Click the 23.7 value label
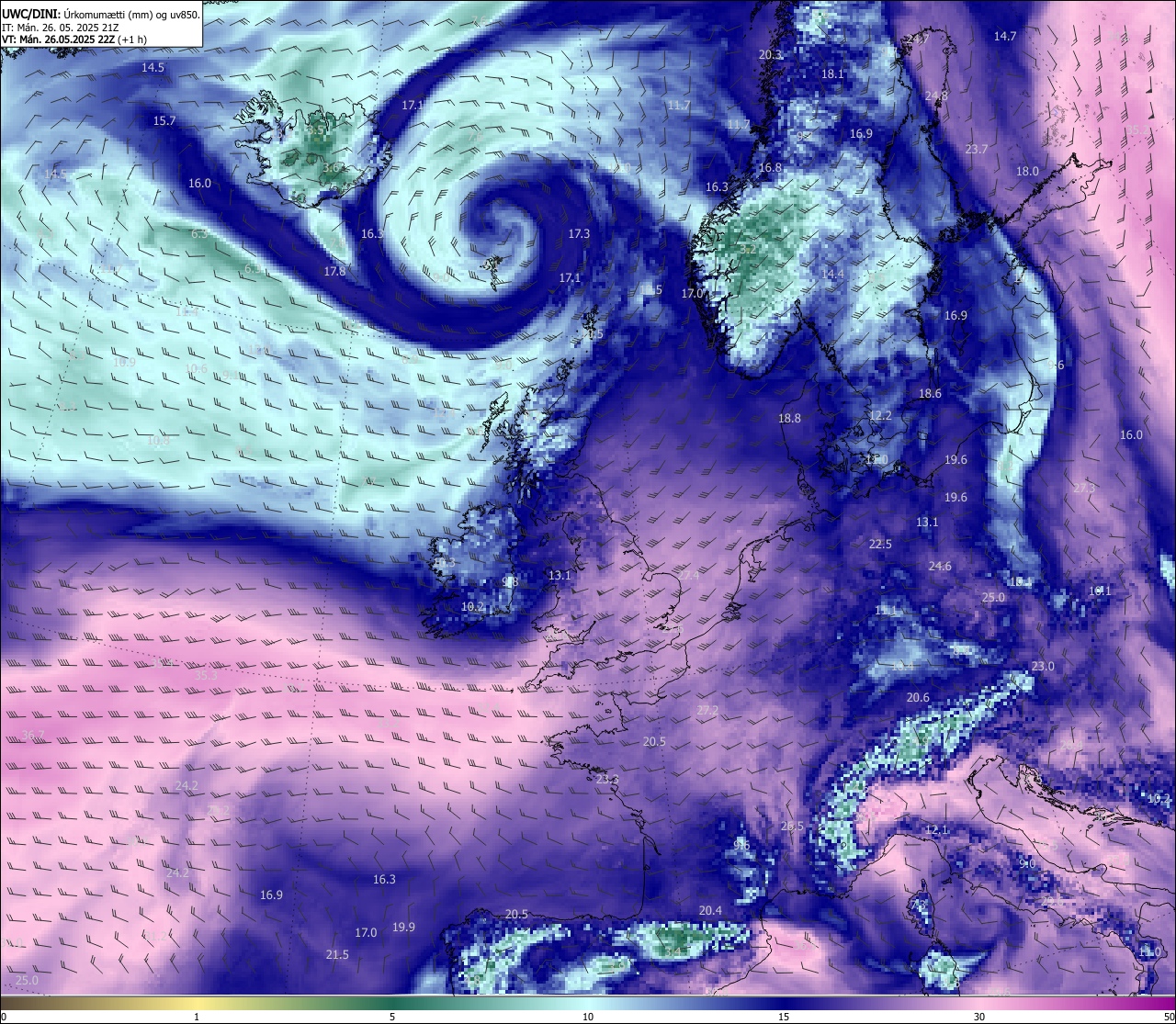This screenshot has width=1176, height=1024. tap(977, 150)
